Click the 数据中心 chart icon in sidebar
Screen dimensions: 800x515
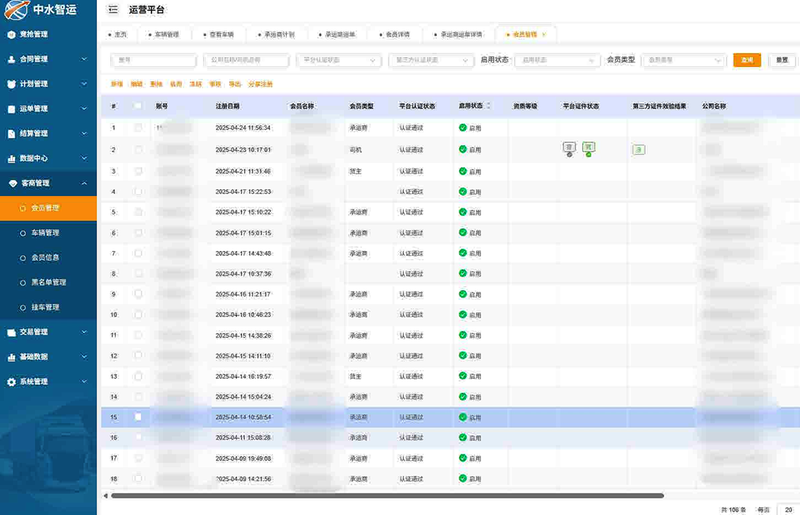(x=11, y=158)
